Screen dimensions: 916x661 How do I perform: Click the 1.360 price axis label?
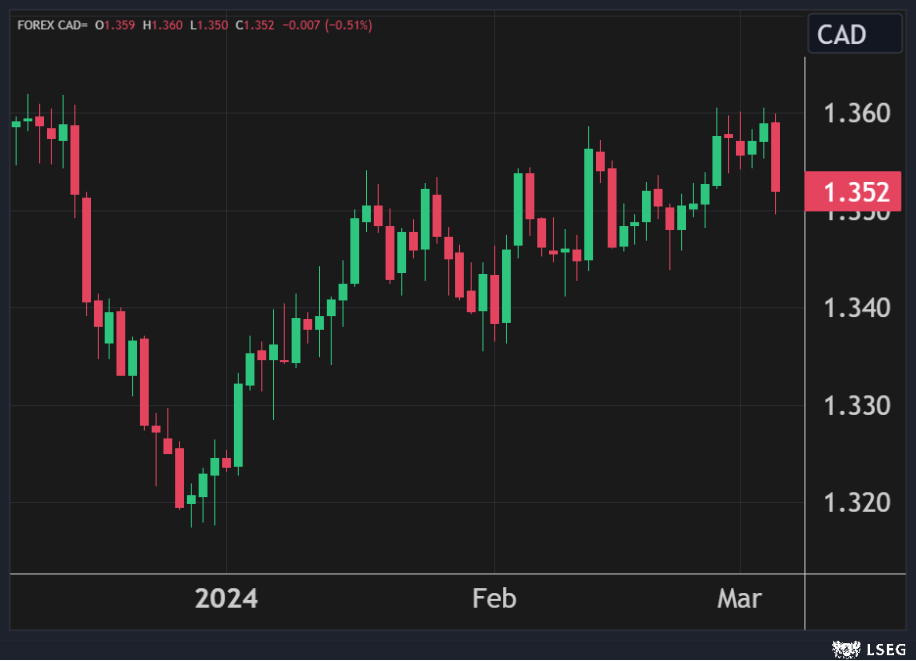(x=855, y=113)
